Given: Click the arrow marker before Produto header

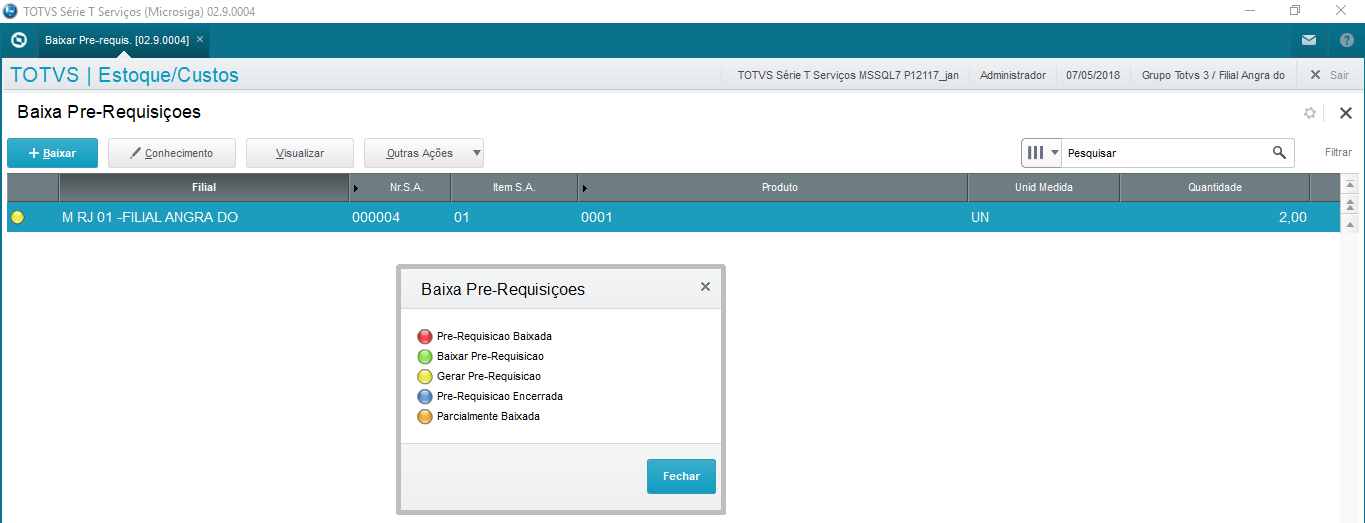Looking at the screenshot, I should pyautogui.click(x=584, y=188).
